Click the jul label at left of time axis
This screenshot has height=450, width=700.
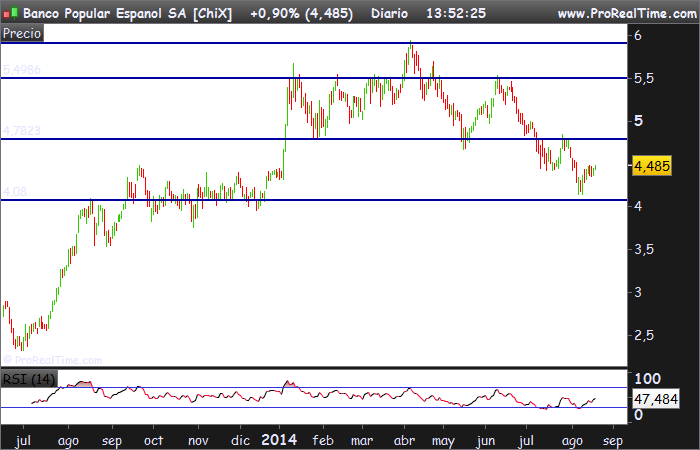(x=23, y=441)
